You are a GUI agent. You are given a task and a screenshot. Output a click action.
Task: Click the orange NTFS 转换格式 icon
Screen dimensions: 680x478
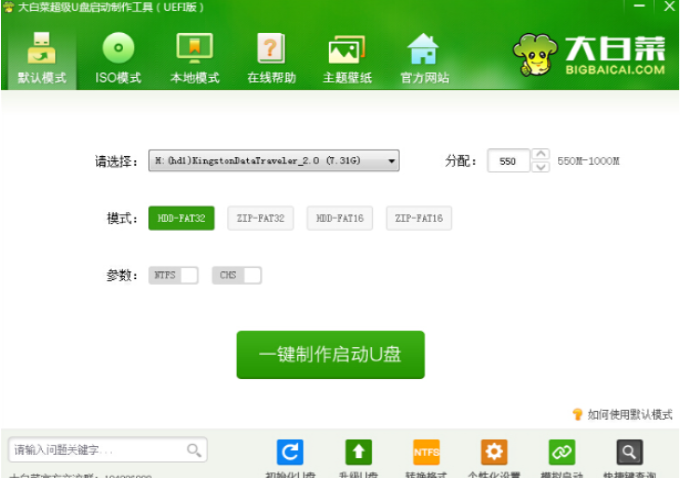click(x=426, y=452)
